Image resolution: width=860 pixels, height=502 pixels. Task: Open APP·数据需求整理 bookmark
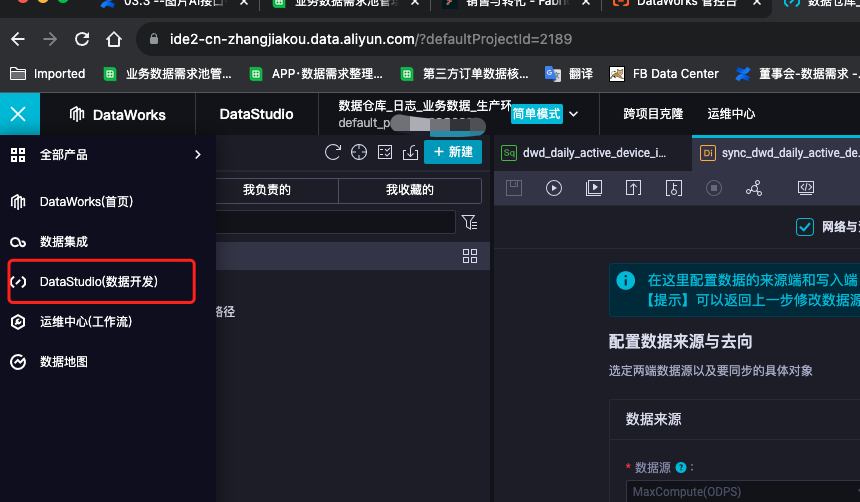316,74
